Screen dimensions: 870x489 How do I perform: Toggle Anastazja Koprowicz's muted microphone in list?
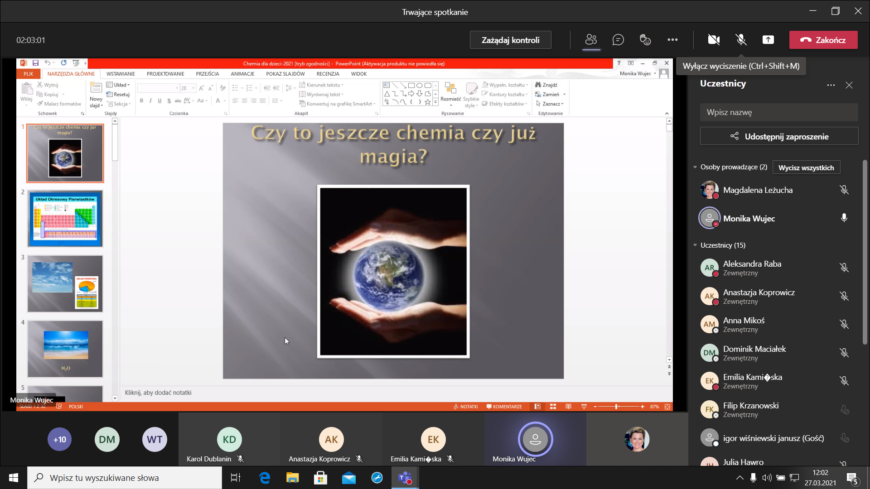click(x=844, y=296)
